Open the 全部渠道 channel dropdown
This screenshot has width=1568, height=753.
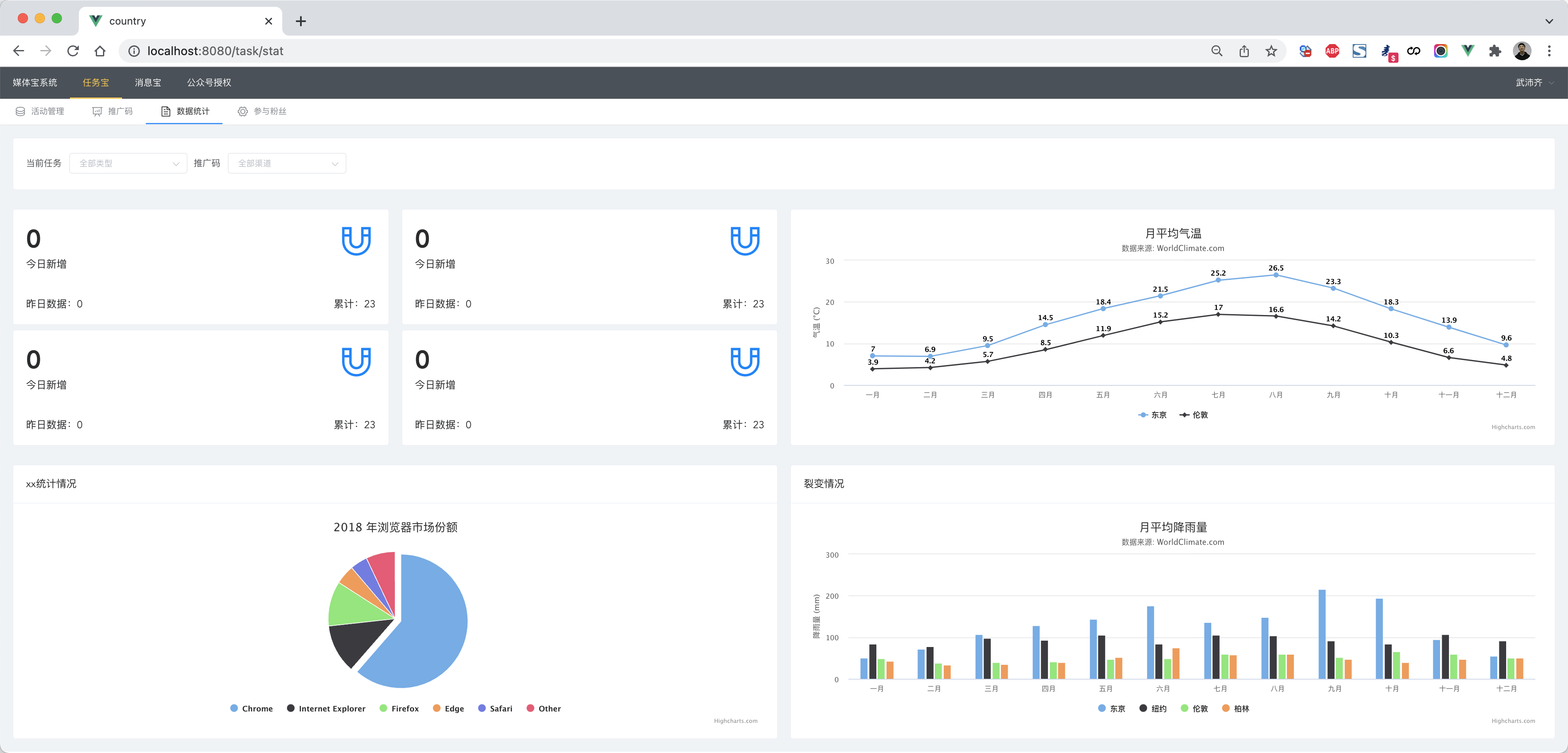click(287, 163)
